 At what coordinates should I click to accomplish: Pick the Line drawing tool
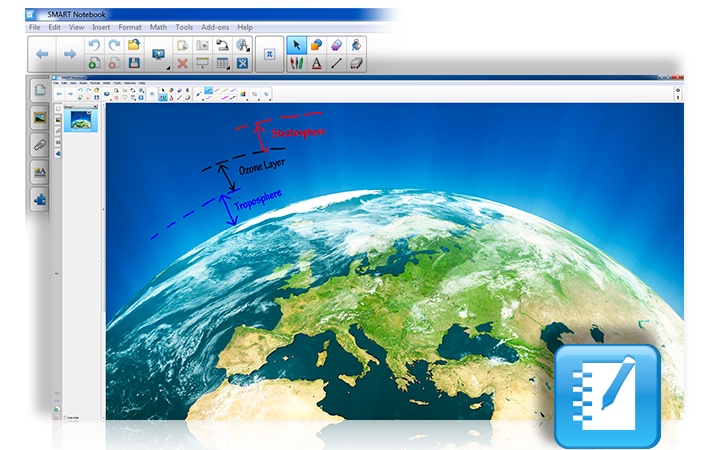click(x=337, y=63)
